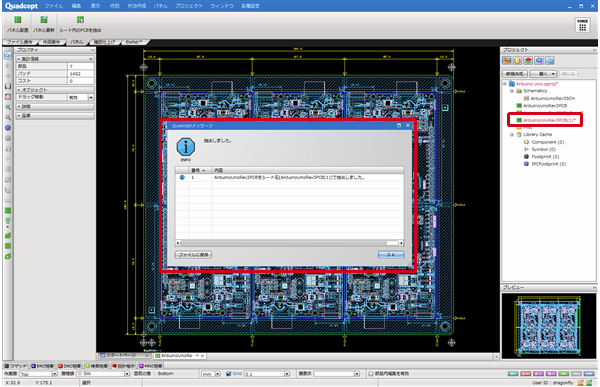Open the ドラッグ移動 dropdown in properties
600x387 pixels.
coord(91,98)
